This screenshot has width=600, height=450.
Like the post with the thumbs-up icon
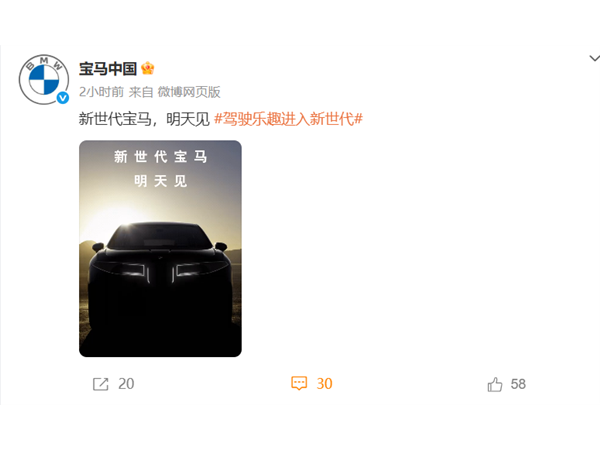pos(495,384)
